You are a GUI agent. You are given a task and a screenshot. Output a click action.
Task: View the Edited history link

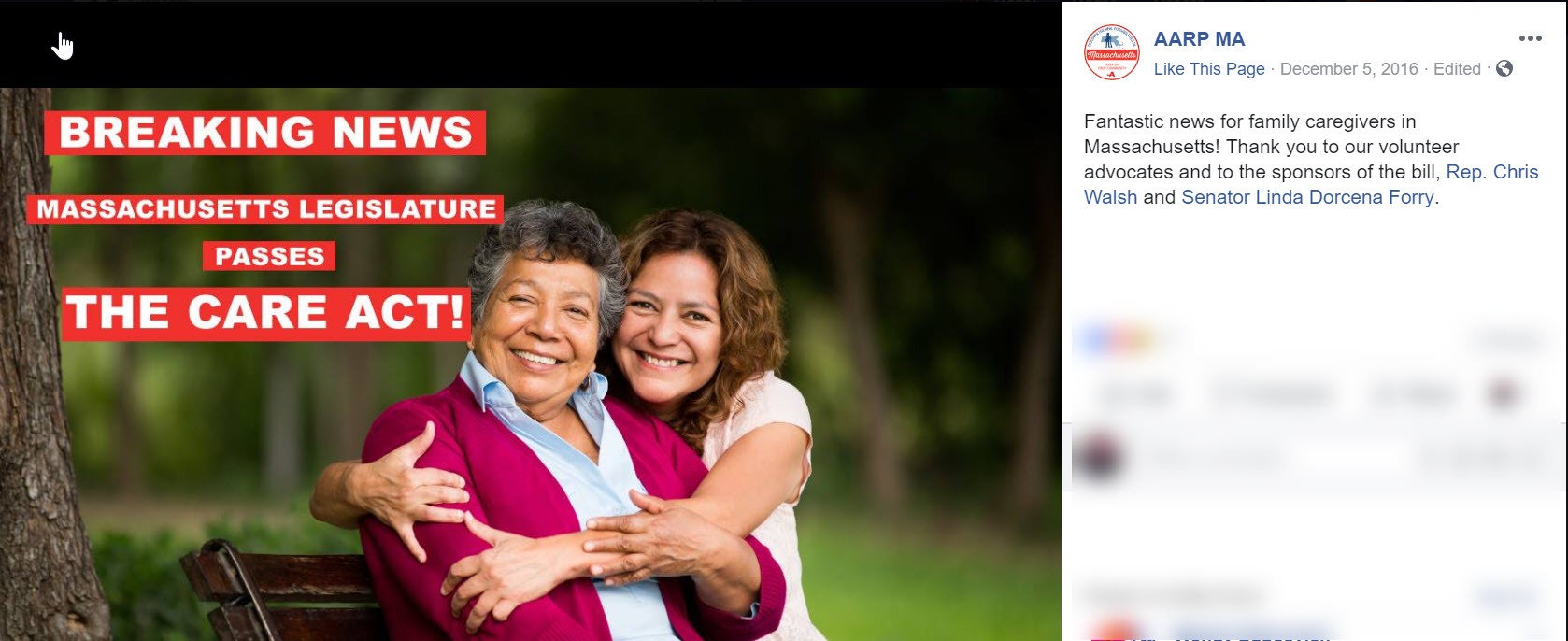coord(1457,69)
